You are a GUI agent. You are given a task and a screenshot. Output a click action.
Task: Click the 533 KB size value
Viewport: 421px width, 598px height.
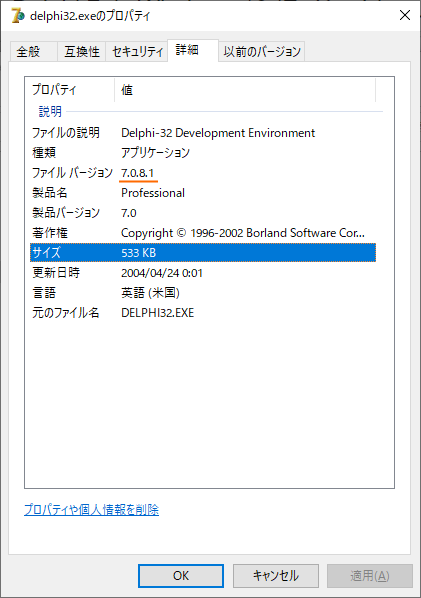(x=138, y=253)
